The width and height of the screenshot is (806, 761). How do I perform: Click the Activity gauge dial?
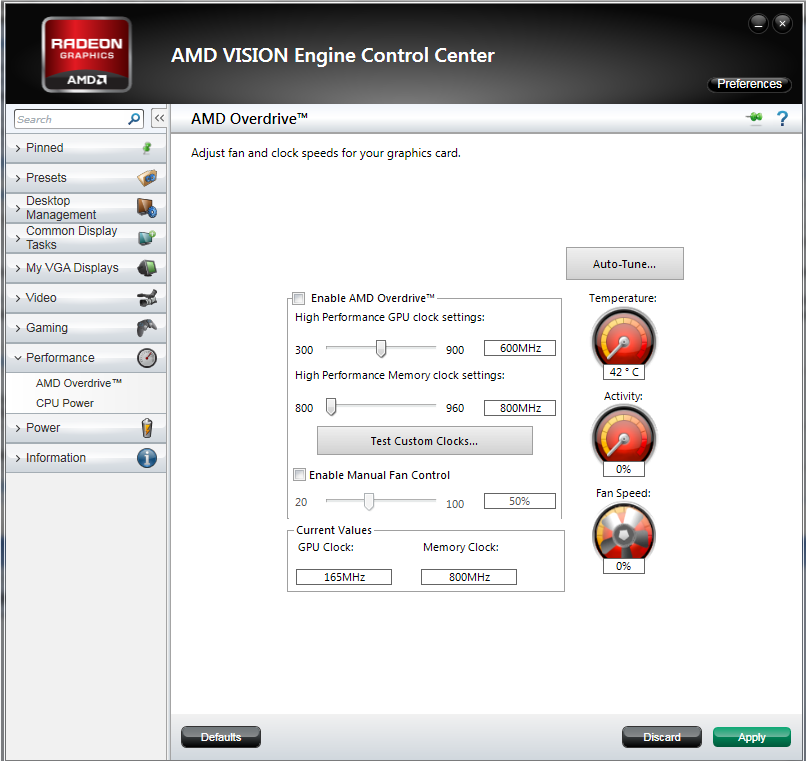[x=624, y=436]
